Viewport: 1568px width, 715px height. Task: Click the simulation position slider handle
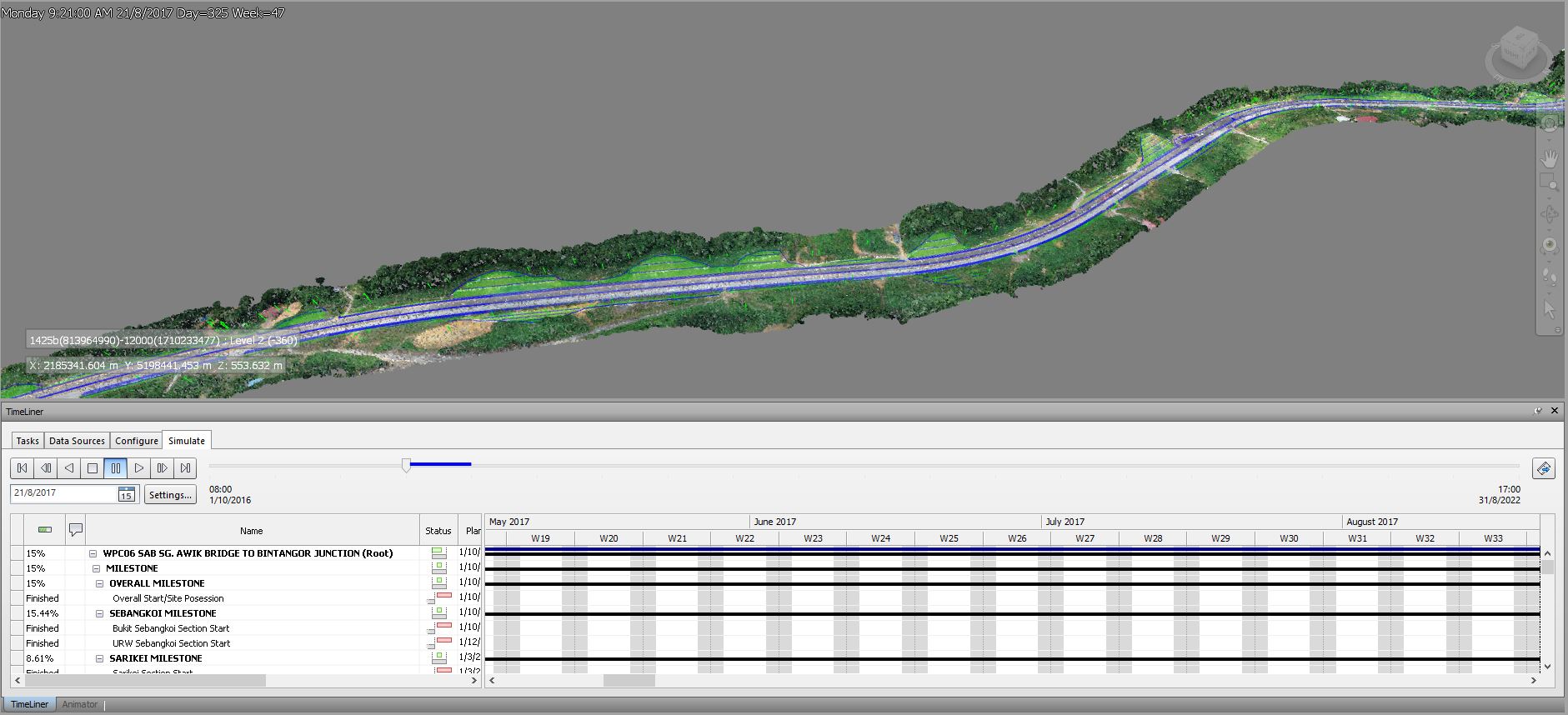(x=406, y=465)
